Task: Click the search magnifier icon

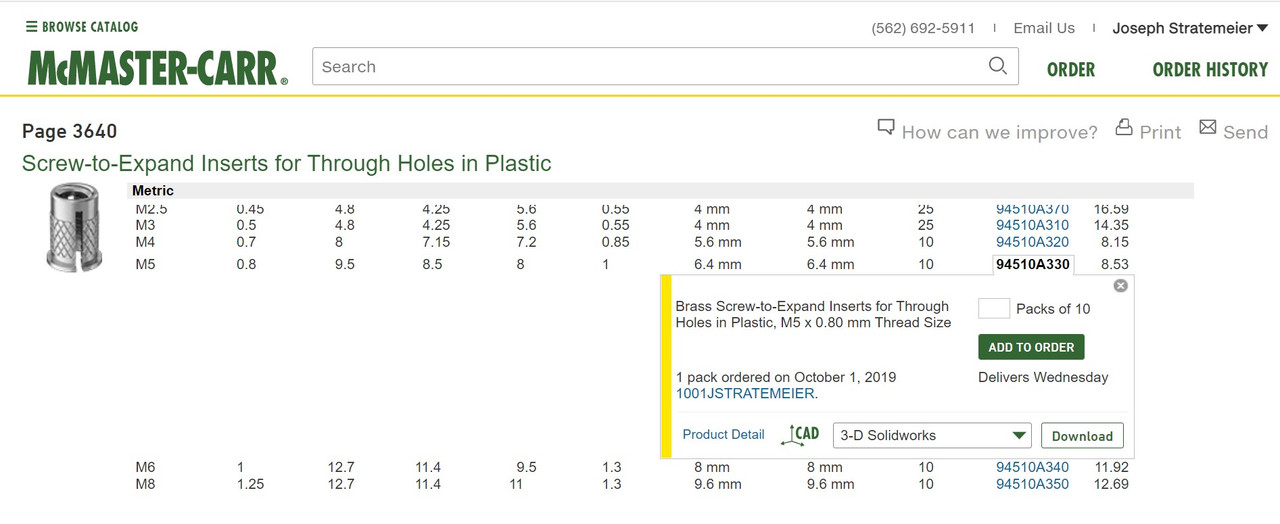Action: tap(997, 66)
